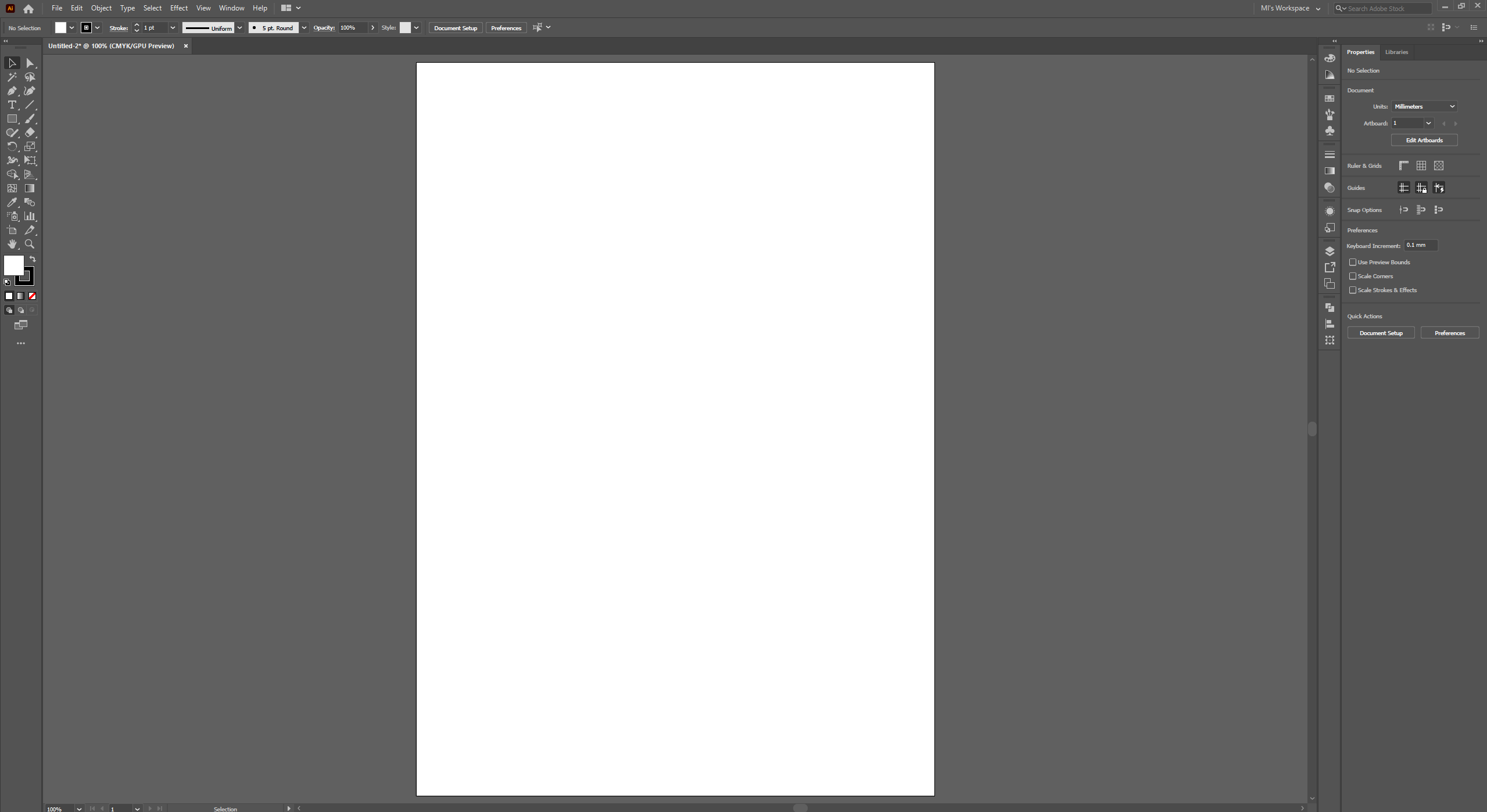Open the File menu
The height and width of the screenshot is (812, 1487).
tap(57, 8)
